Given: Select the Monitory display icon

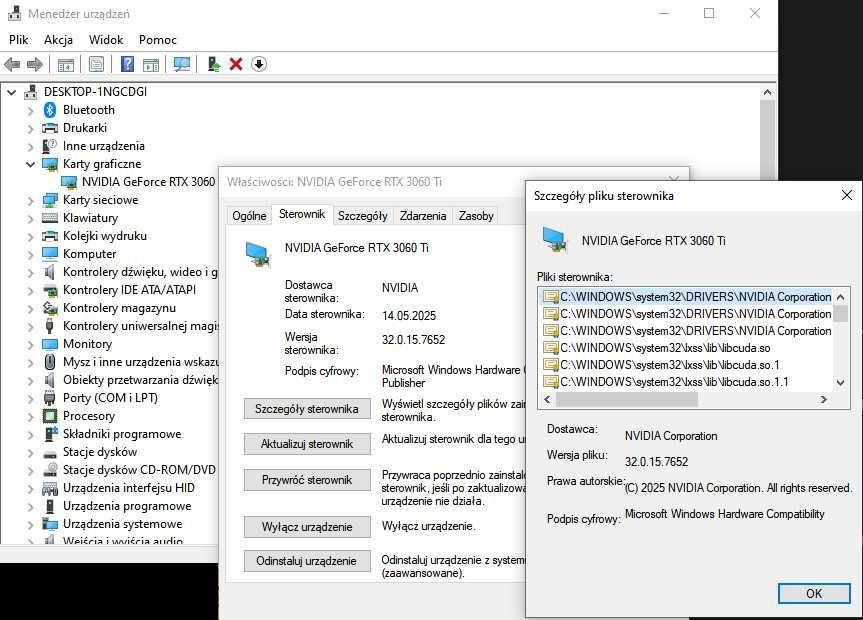Looking at the screenshot, I should coord(50,344).
